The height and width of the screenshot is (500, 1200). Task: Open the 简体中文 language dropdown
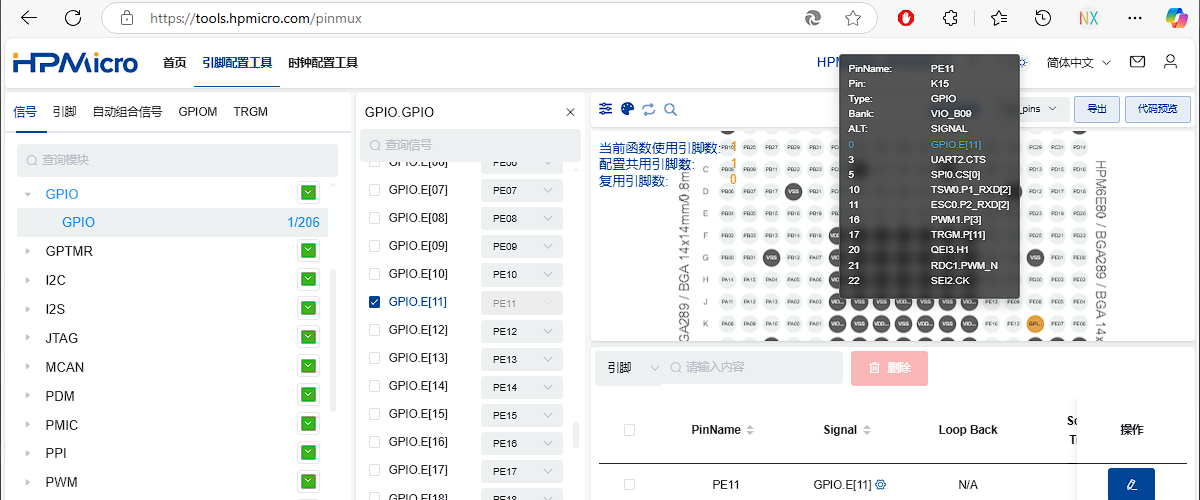1079,62
